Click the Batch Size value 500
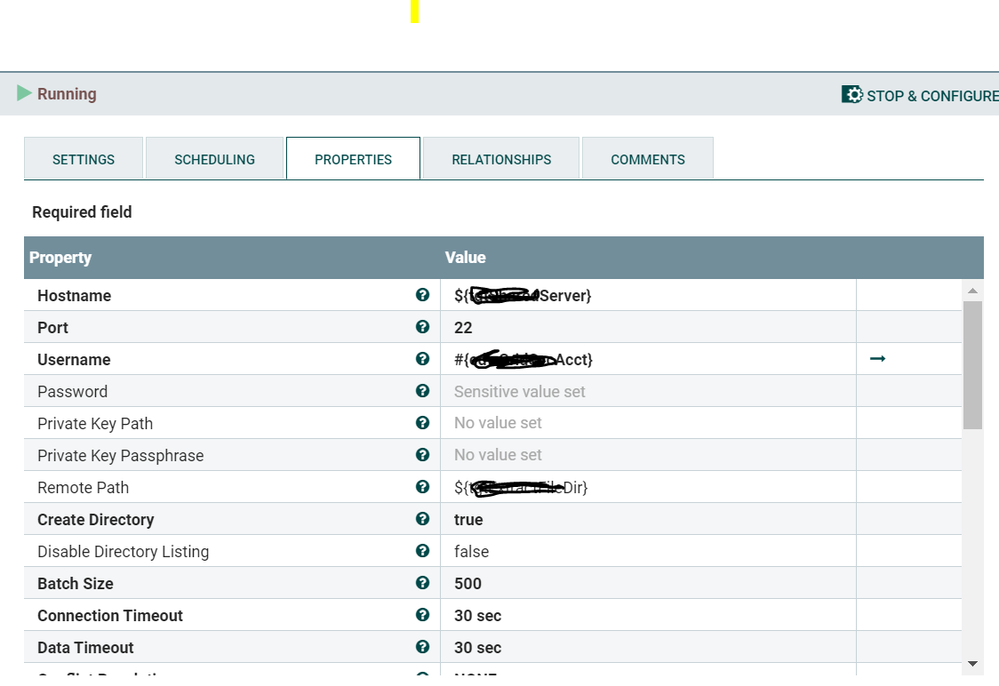 click(x=468, y=583)
